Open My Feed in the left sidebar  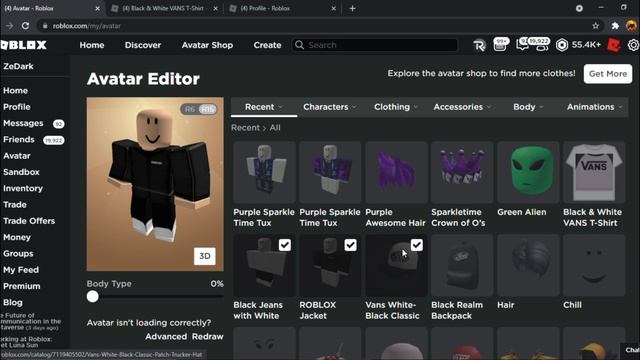pos(21,270)
